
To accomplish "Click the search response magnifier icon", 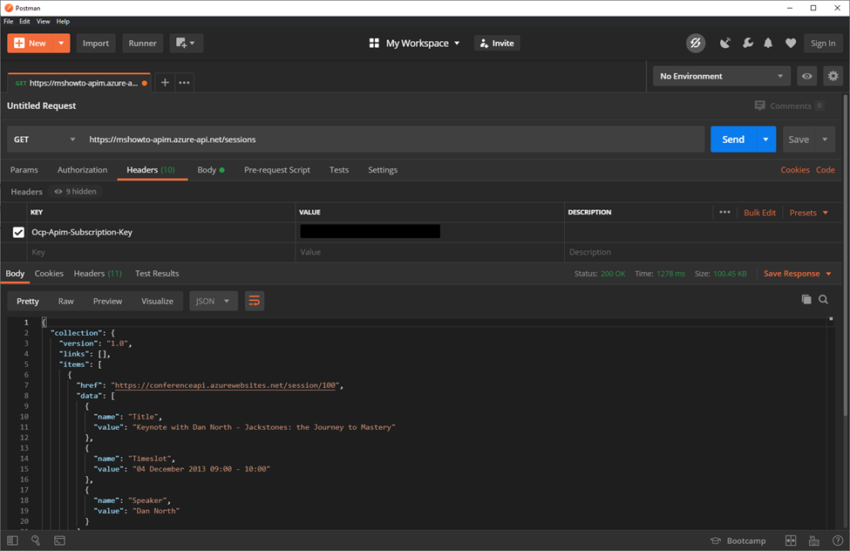I will (824, 300).
